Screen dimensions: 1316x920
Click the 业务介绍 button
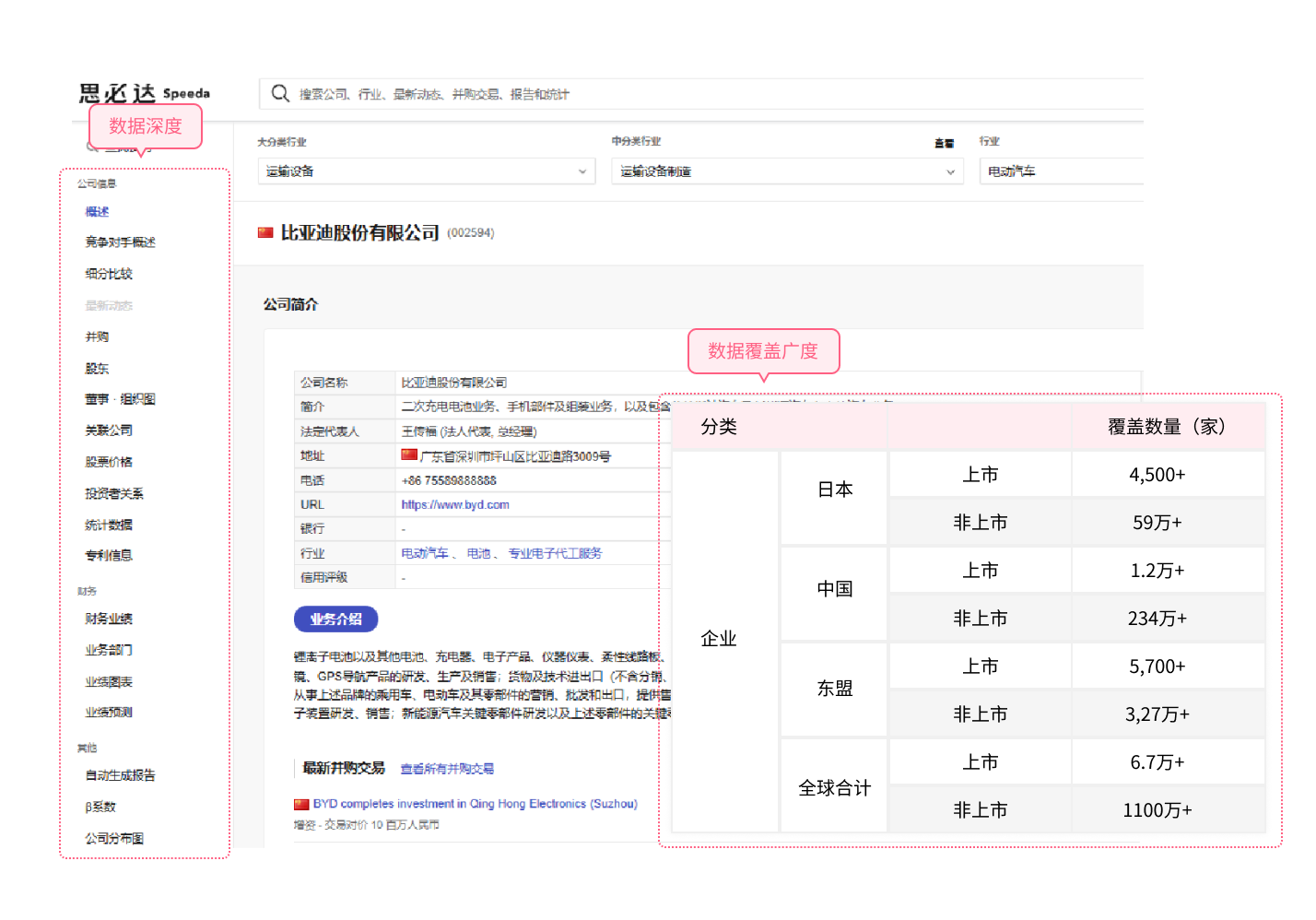pos(336,619)
